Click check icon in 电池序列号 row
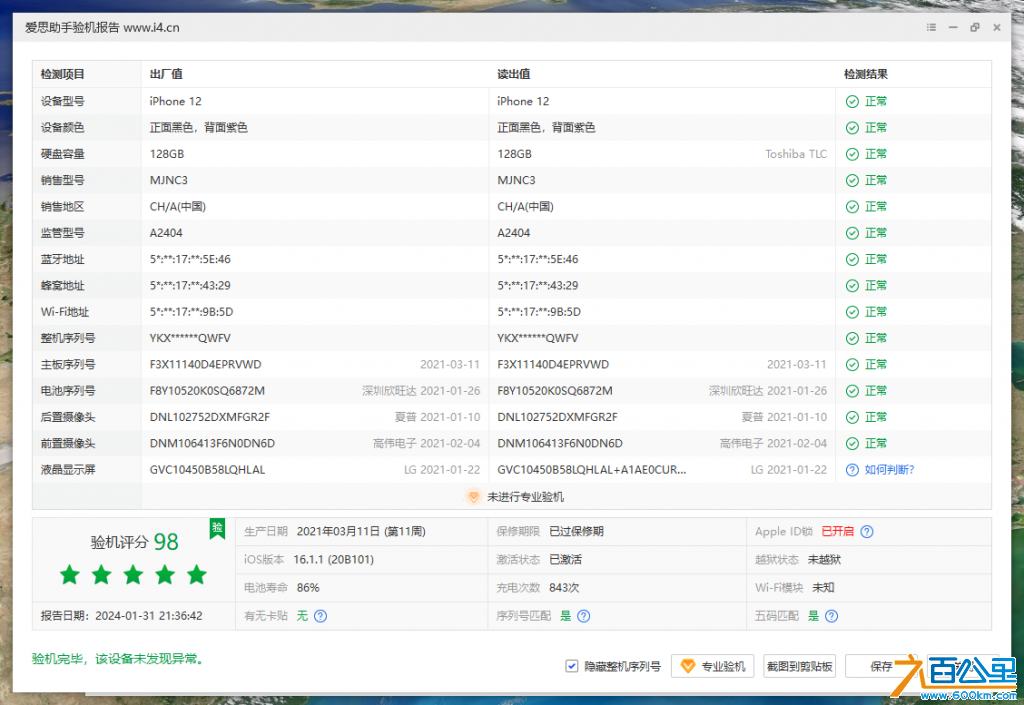This screenshot has width=1024, height=705. pyautogui.click(x=852, y=391)
